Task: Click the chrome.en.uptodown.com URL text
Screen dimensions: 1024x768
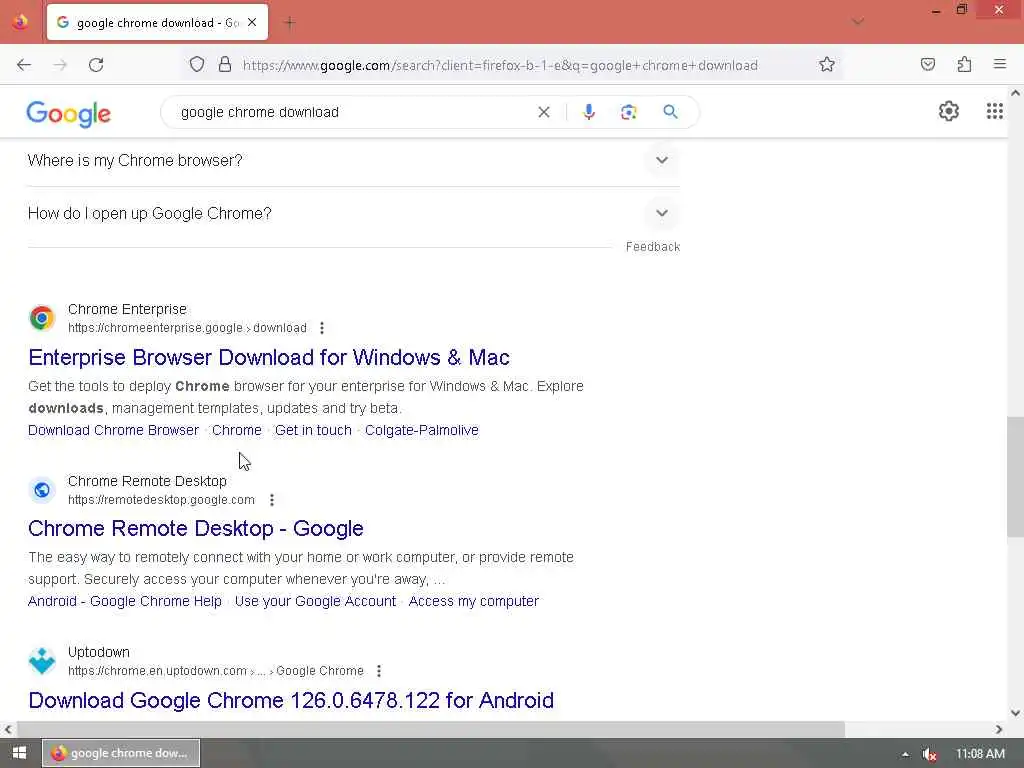Action: click(216, 671)
